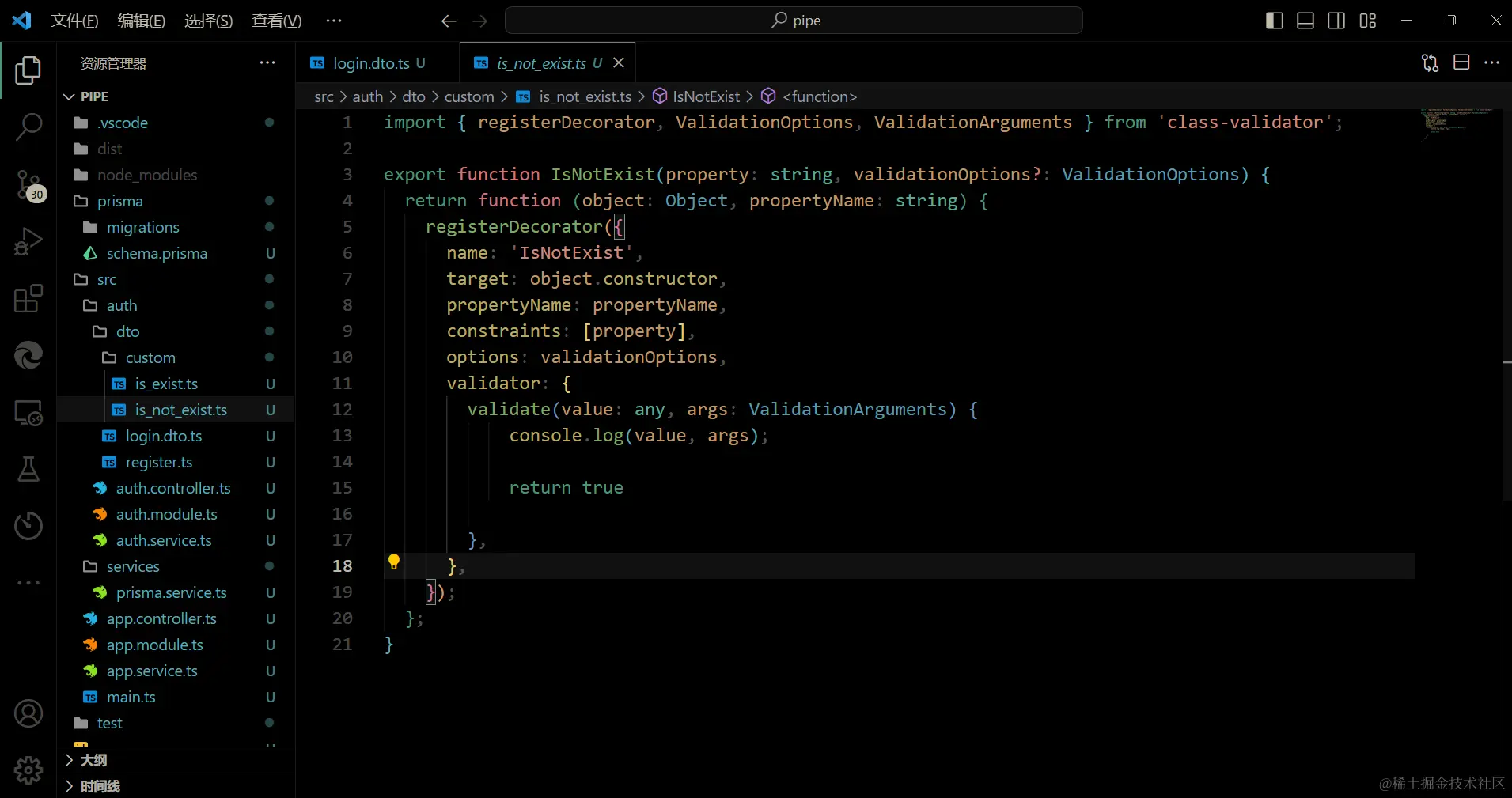
Task: Open the Testing beaker icon
Action: 28,469
